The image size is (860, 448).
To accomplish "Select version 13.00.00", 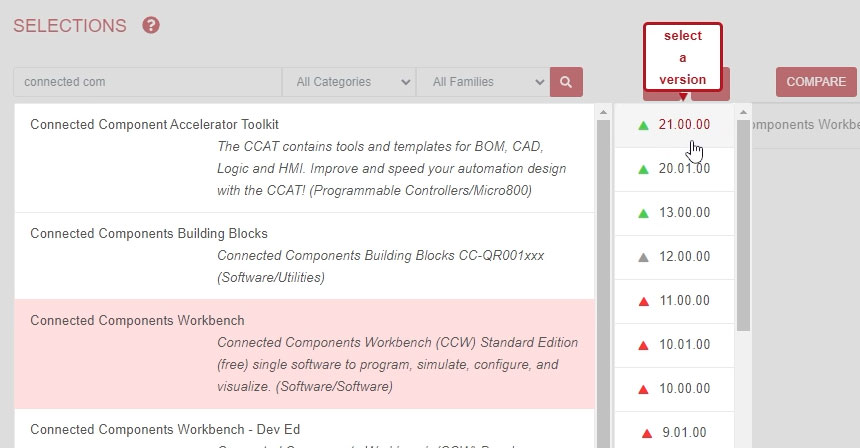I will pyautogui.click(x=674, y=213).
